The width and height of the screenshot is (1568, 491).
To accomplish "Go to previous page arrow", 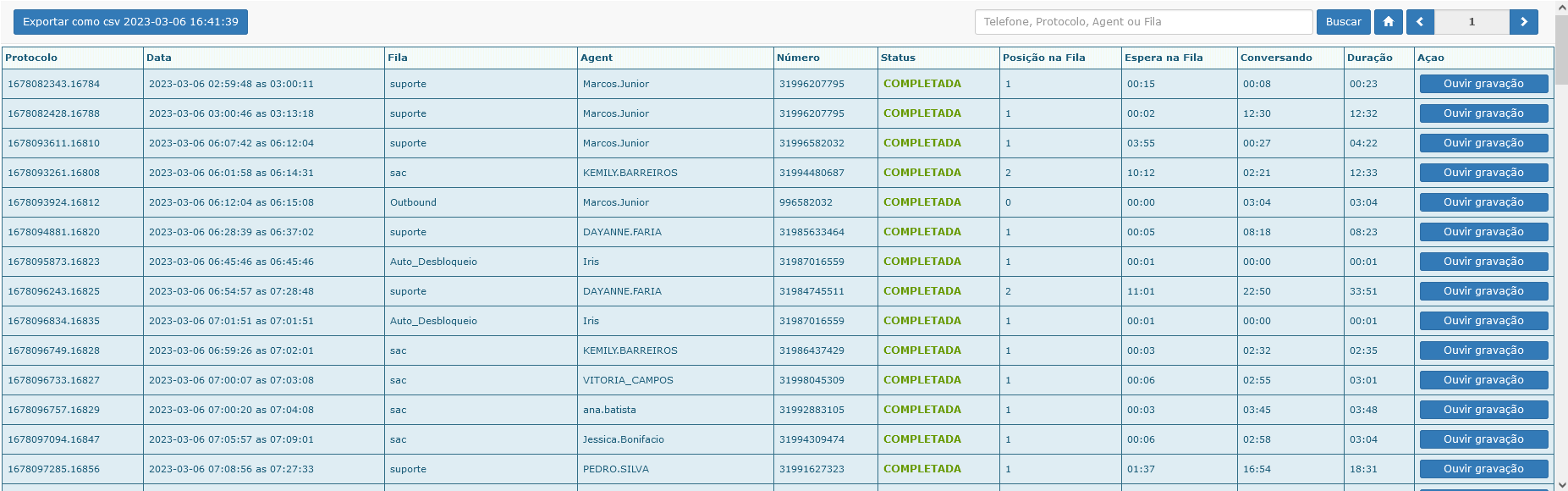I will (1420, 22).
